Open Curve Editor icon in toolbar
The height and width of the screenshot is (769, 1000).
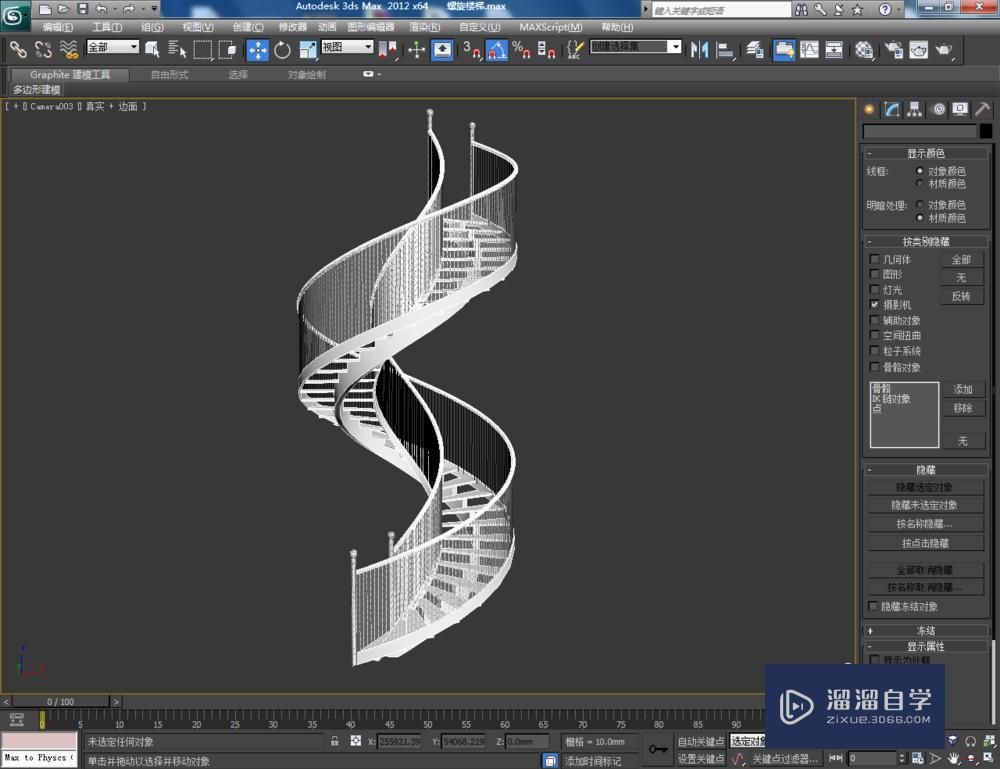point(809,49)
